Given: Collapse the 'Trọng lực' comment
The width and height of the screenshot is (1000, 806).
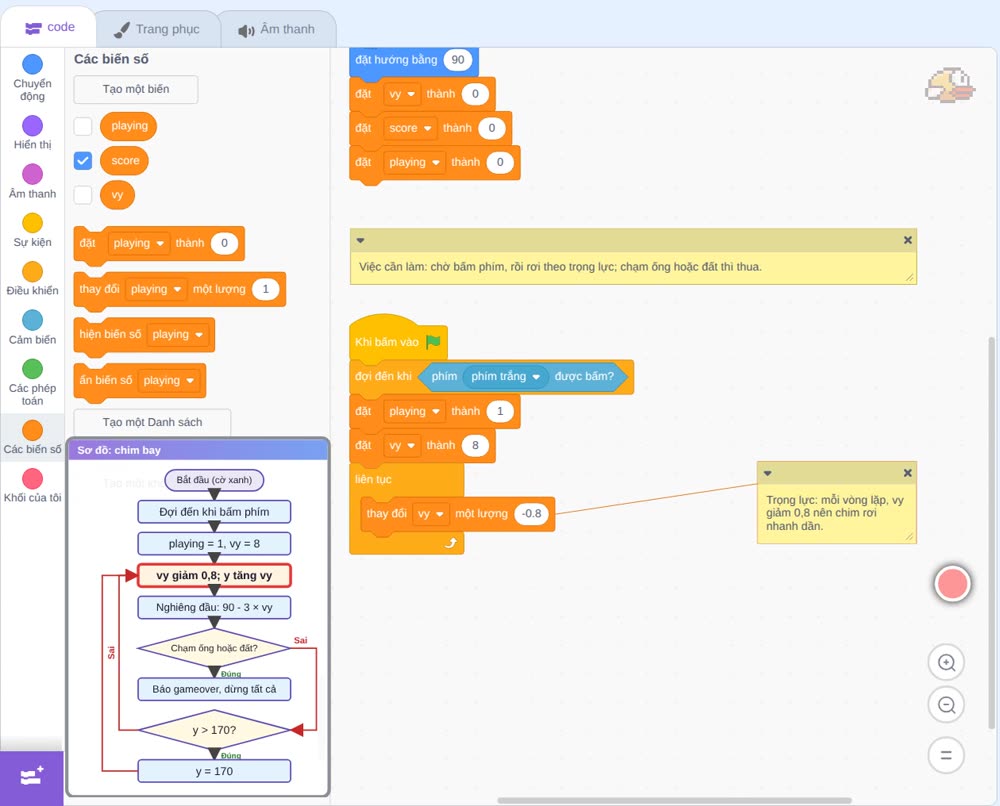Looking at the screenshot, I should pos(767,473).
